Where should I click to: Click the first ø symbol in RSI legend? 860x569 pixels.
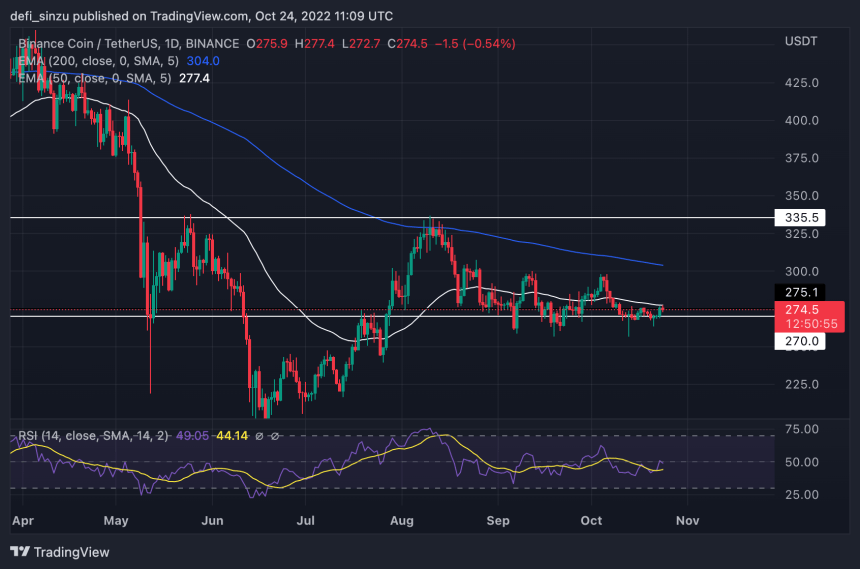(259, 436)
